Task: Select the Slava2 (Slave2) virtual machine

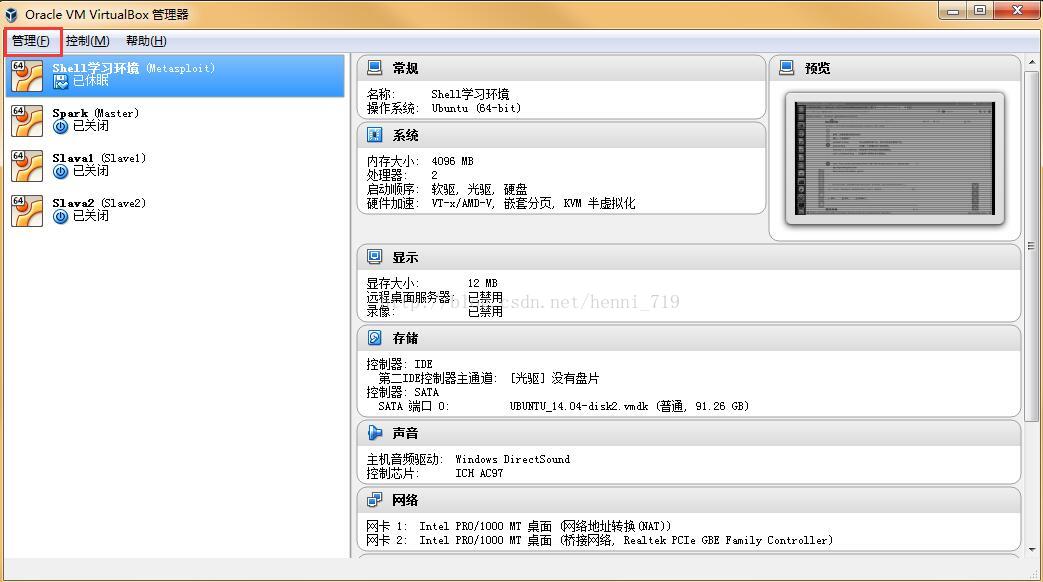Action: click(175, 210)
